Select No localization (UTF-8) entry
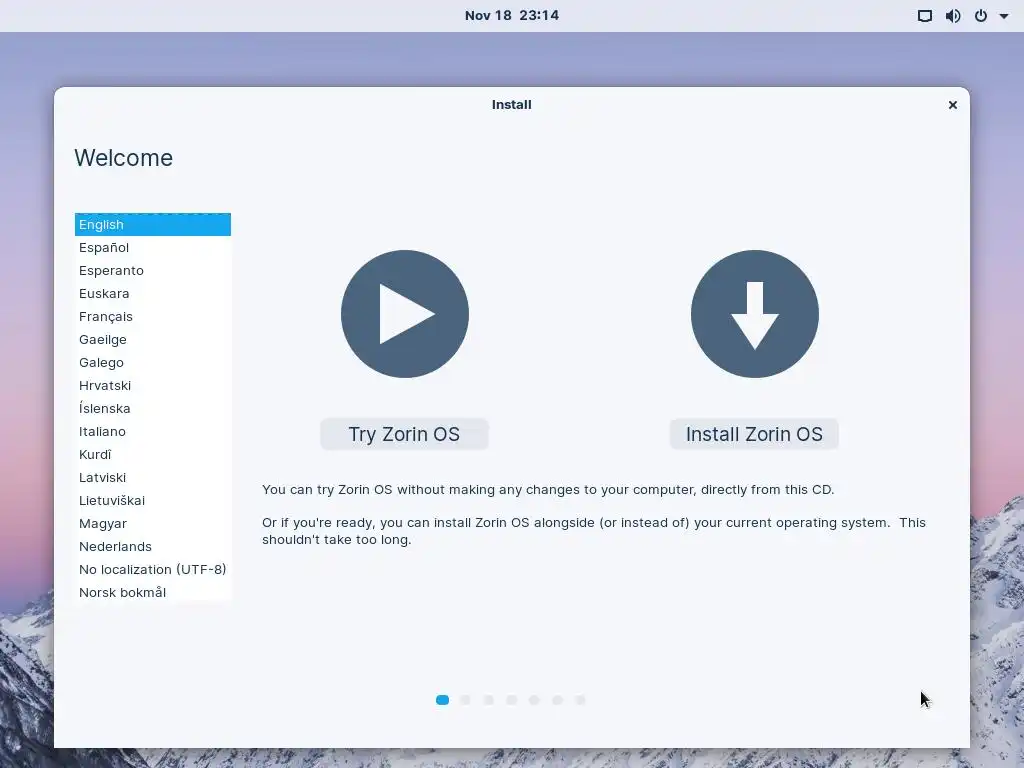The height and width of the screenshot is (768, 1024). (153, 569)
